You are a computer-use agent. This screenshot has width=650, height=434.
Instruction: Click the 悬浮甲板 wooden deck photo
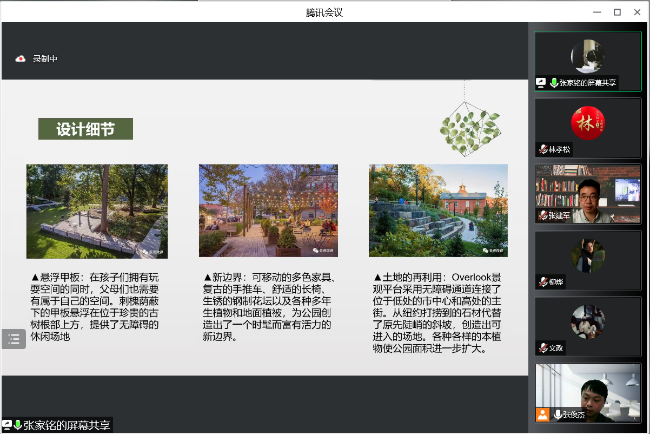click(x=96, y=211)
